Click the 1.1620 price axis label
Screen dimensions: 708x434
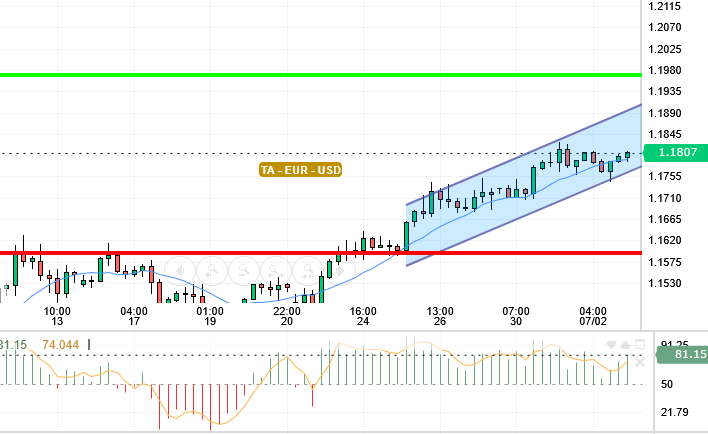point(664,240)
